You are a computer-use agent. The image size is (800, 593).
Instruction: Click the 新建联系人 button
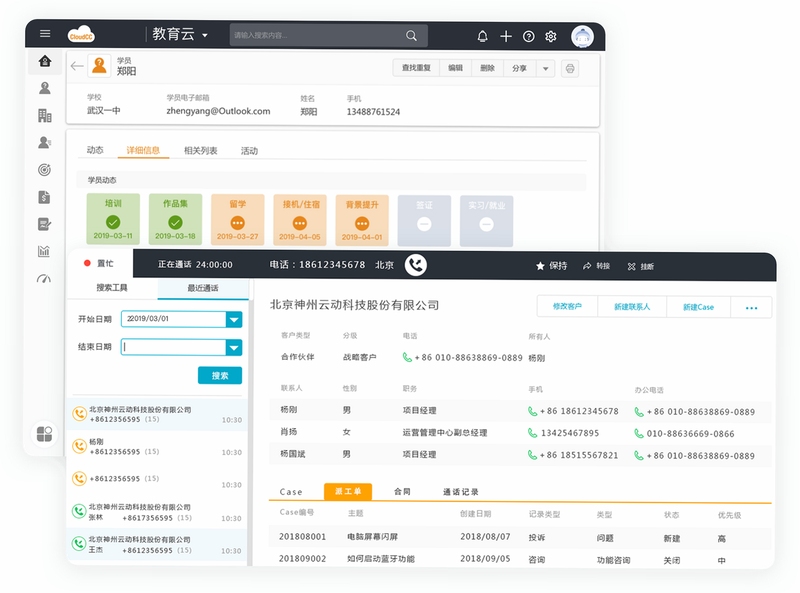[x=632, y=307]
